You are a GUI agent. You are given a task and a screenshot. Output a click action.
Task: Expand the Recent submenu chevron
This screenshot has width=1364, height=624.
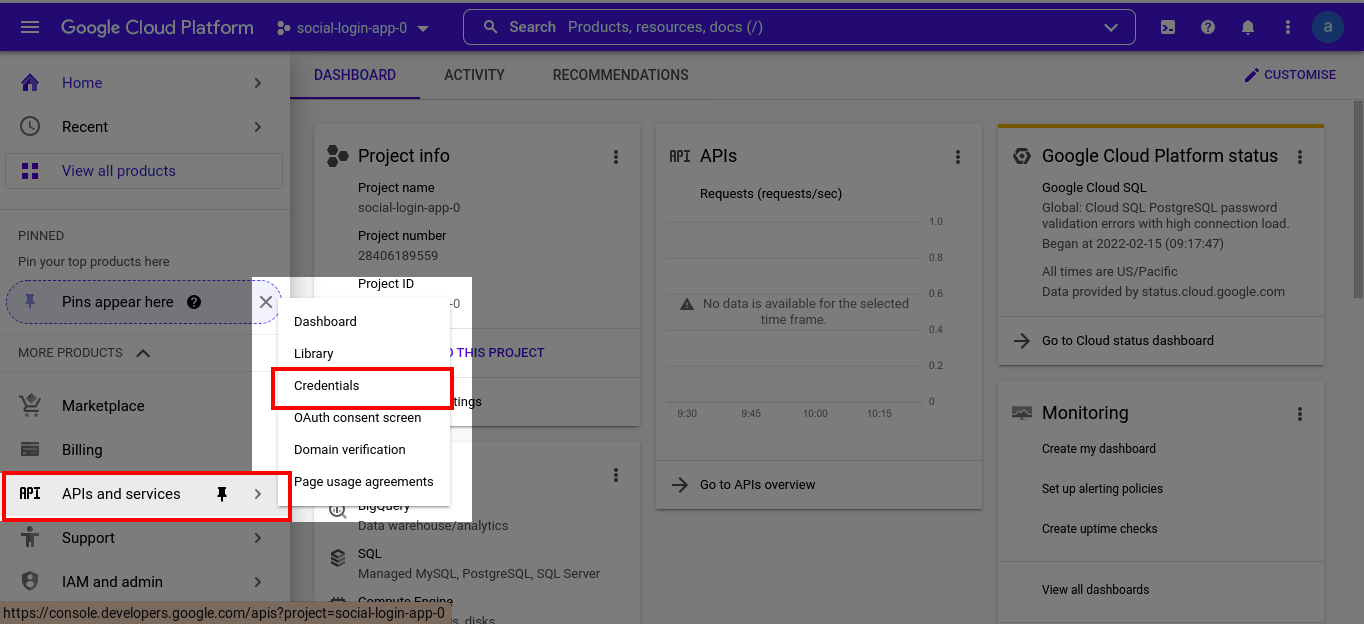(258, 127)
